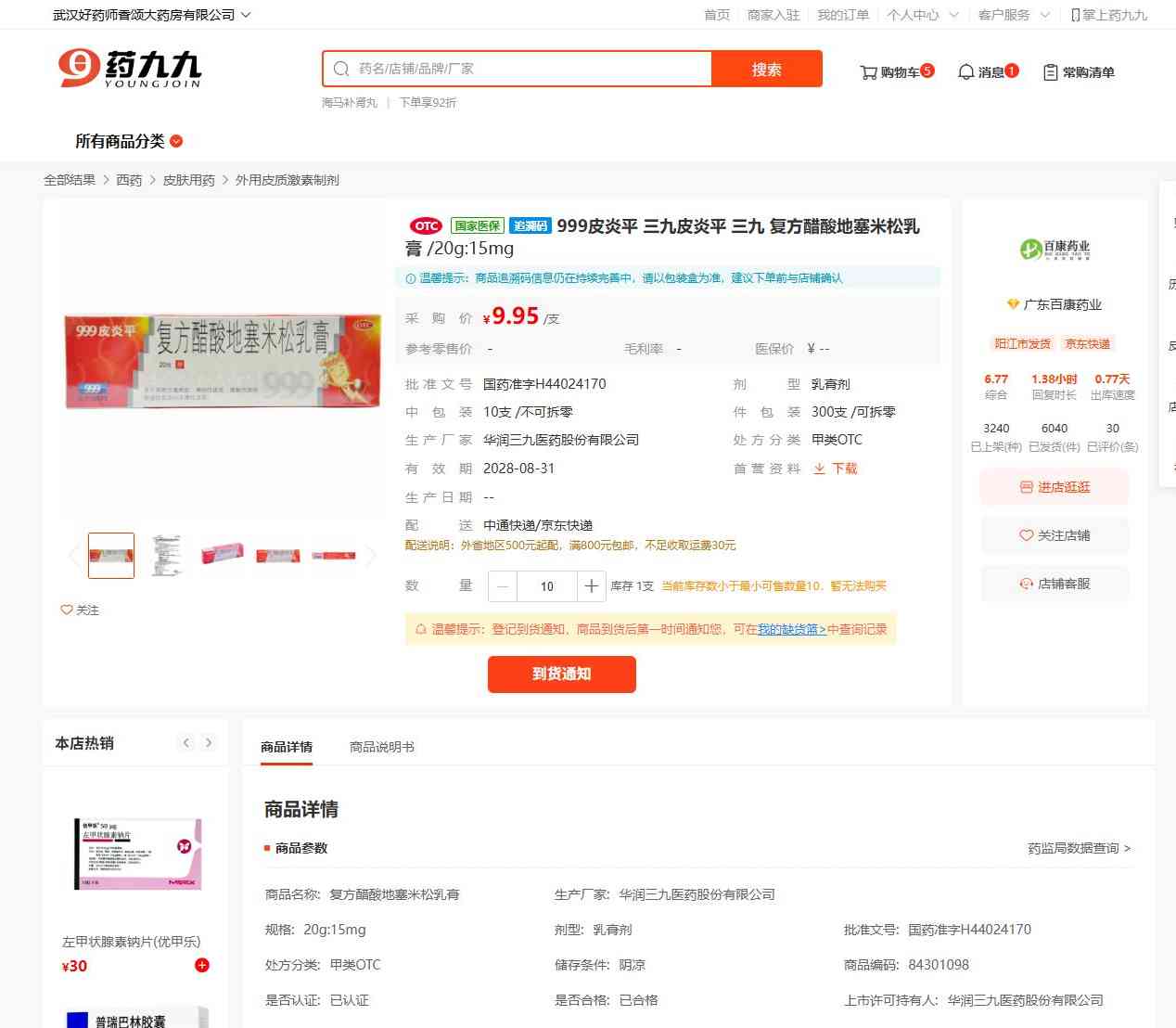Increase quantity with plus stepper
Viewport: 1176px width, 1028px height.
591,586
